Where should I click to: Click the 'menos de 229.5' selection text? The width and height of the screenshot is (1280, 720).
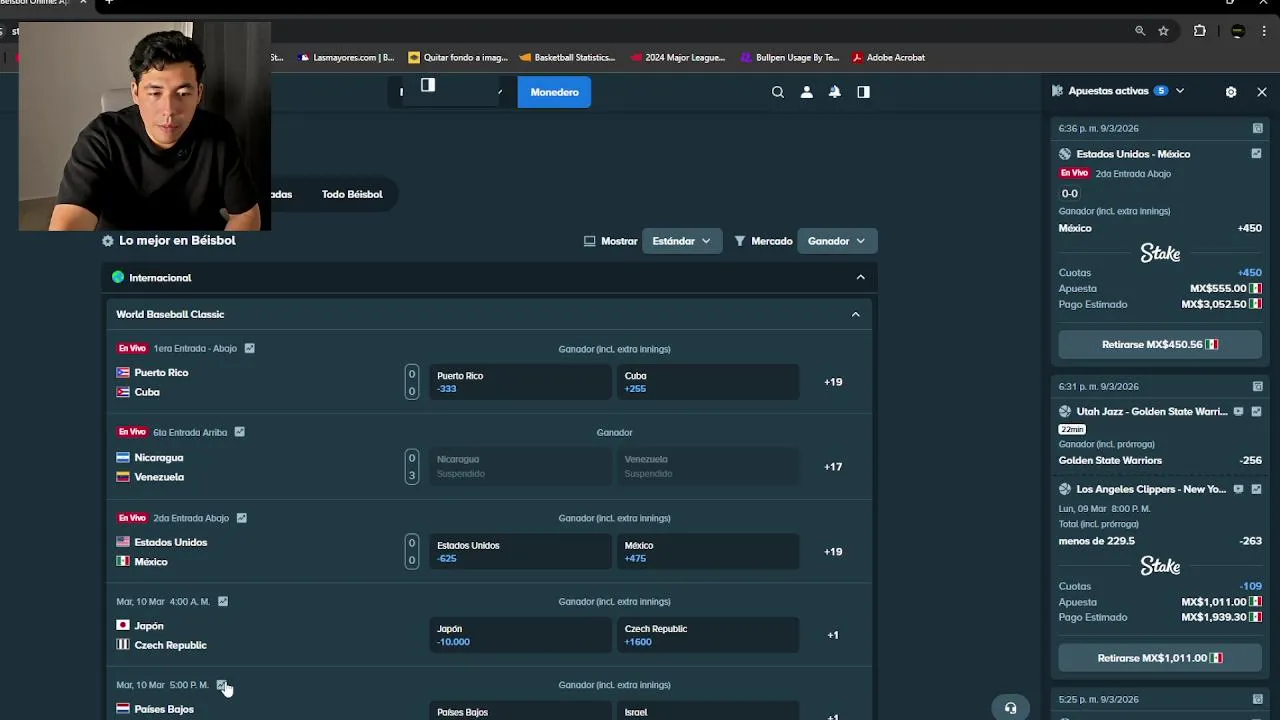click(1097, 541)
